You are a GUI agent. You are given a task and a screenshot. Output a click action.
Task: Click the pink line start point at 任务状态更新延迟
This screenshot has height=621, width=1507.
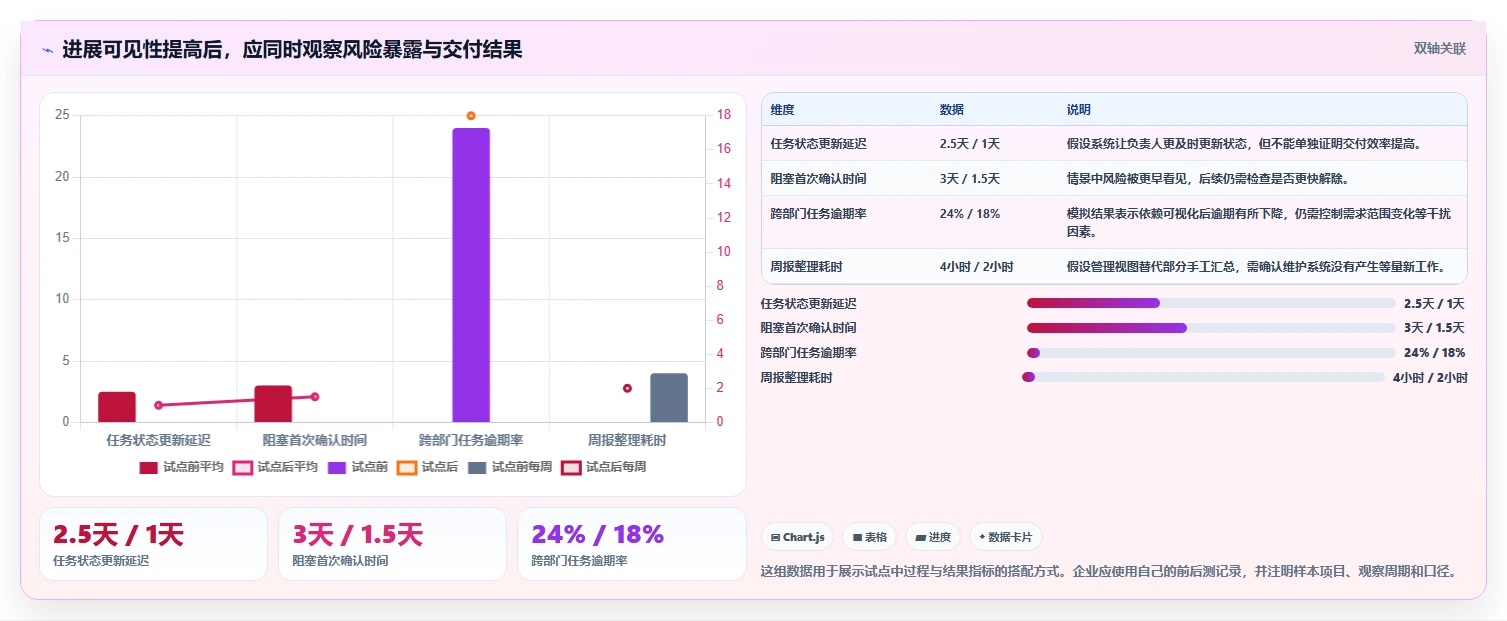coord(159,405)
